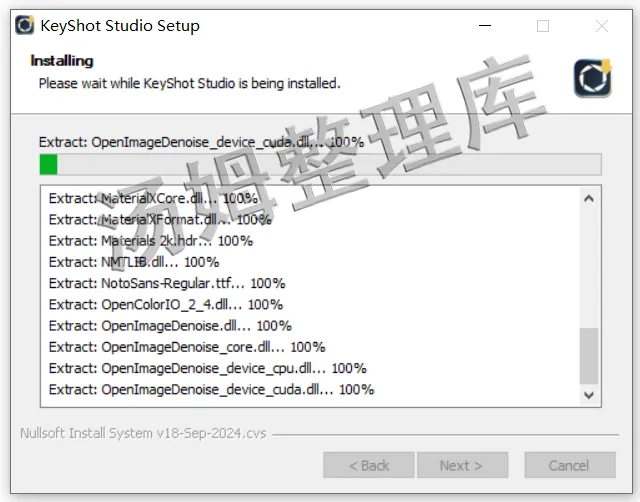Maximize the setup window
This screenshot has height=502, width=640.
pos(543,26)
